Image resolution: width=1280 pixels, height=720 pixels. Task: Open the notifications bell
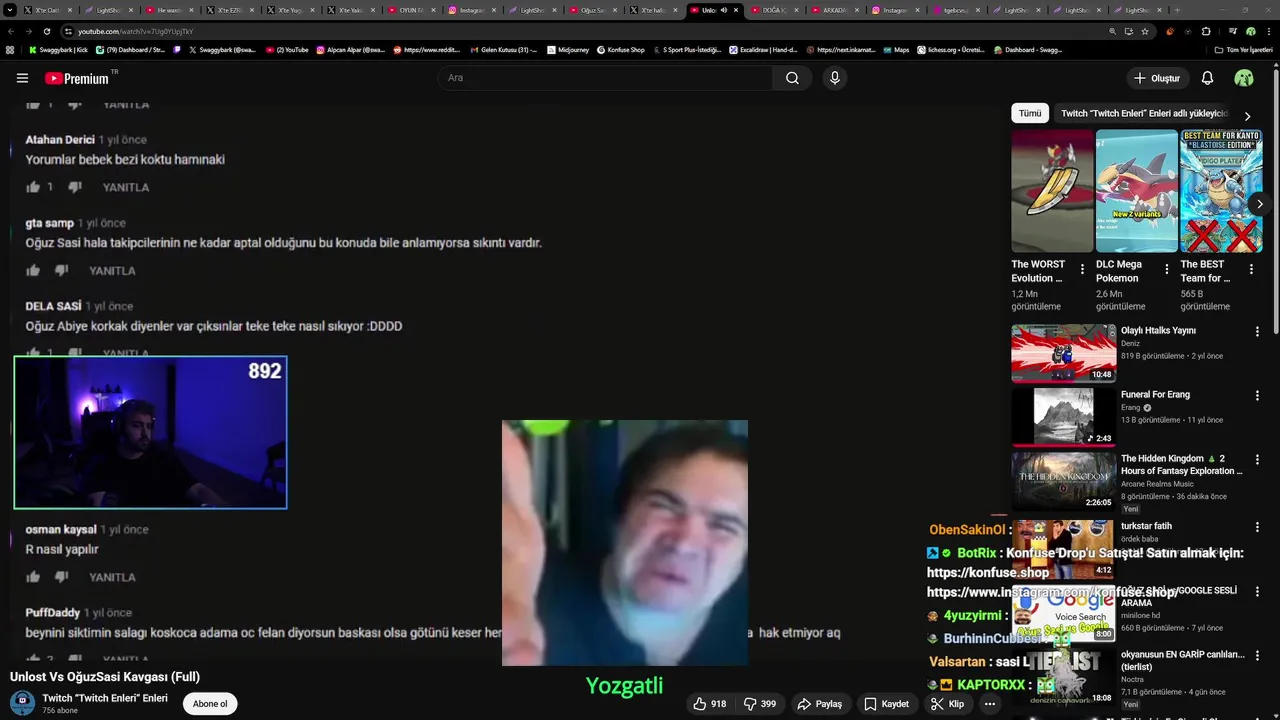point(1207,78)
